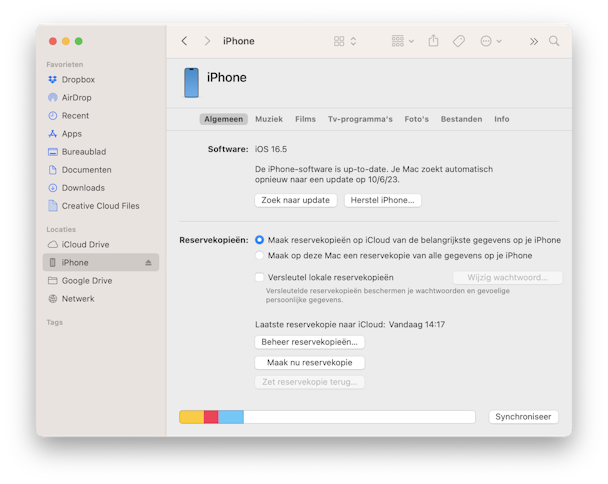Open Netwerk in the sidebar
608x484 pixels.
tap(71, 299)
